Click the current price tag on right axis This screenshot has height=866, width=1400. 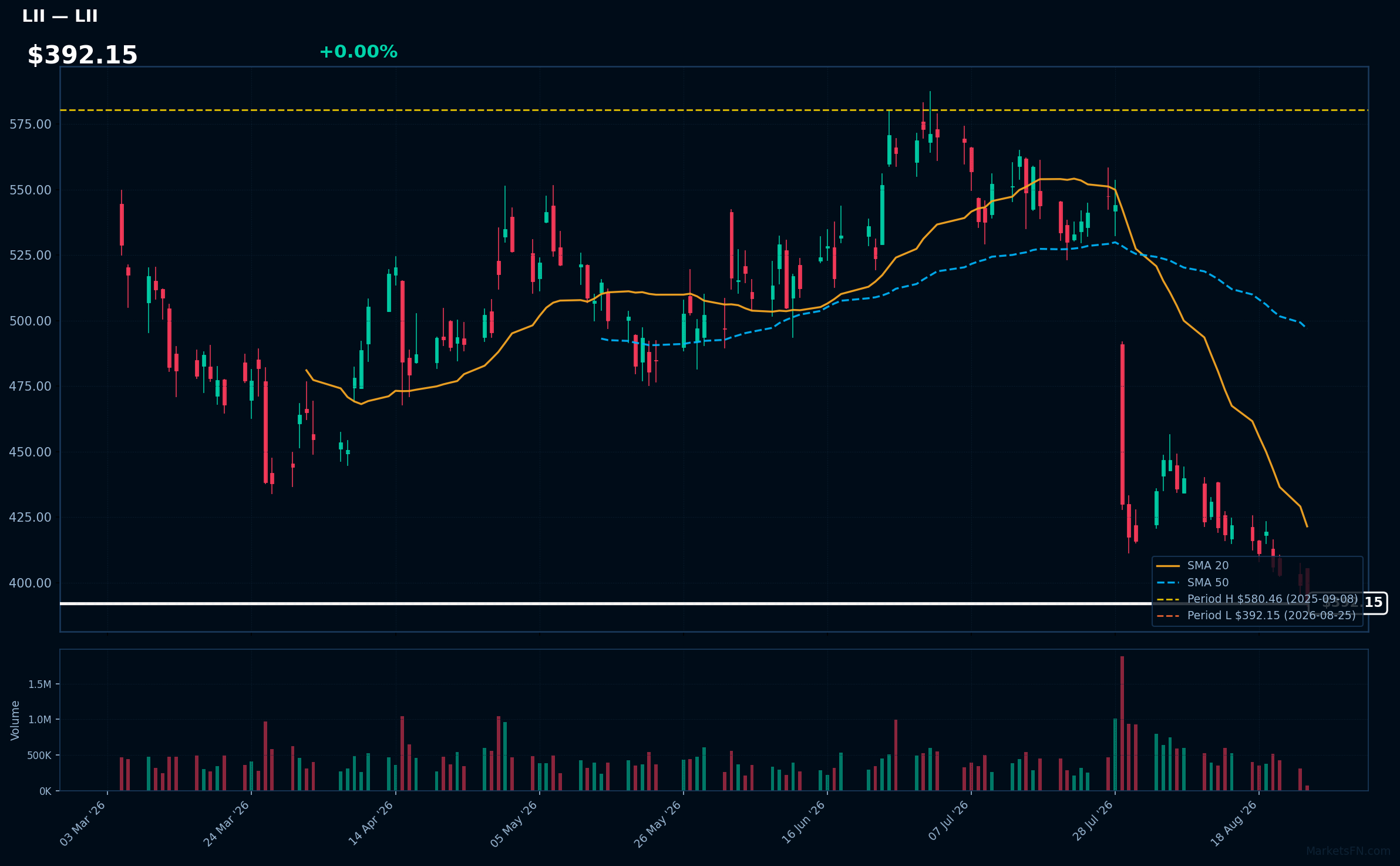point(1348,603)
